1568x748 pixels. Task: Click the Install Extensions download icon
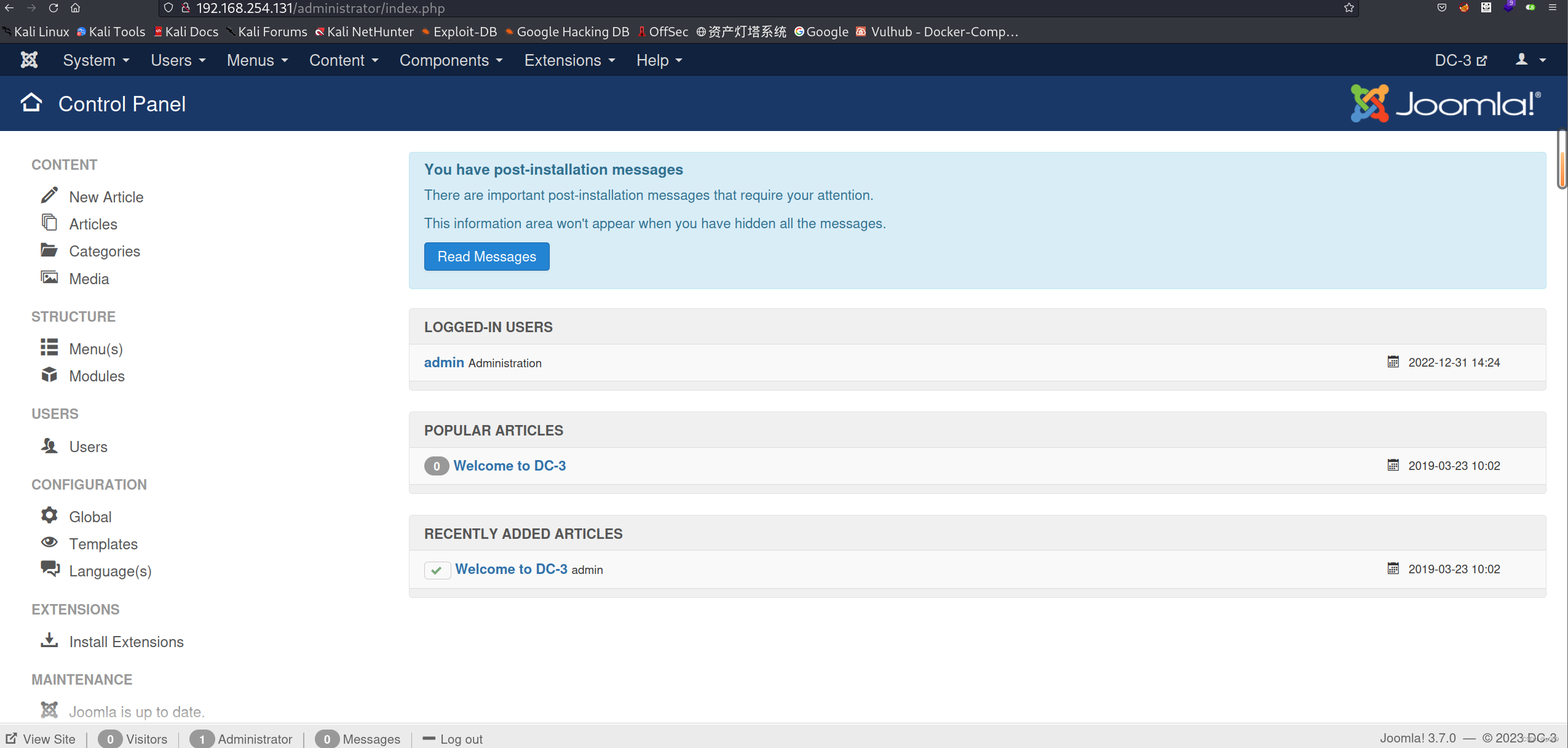(49, 640)
